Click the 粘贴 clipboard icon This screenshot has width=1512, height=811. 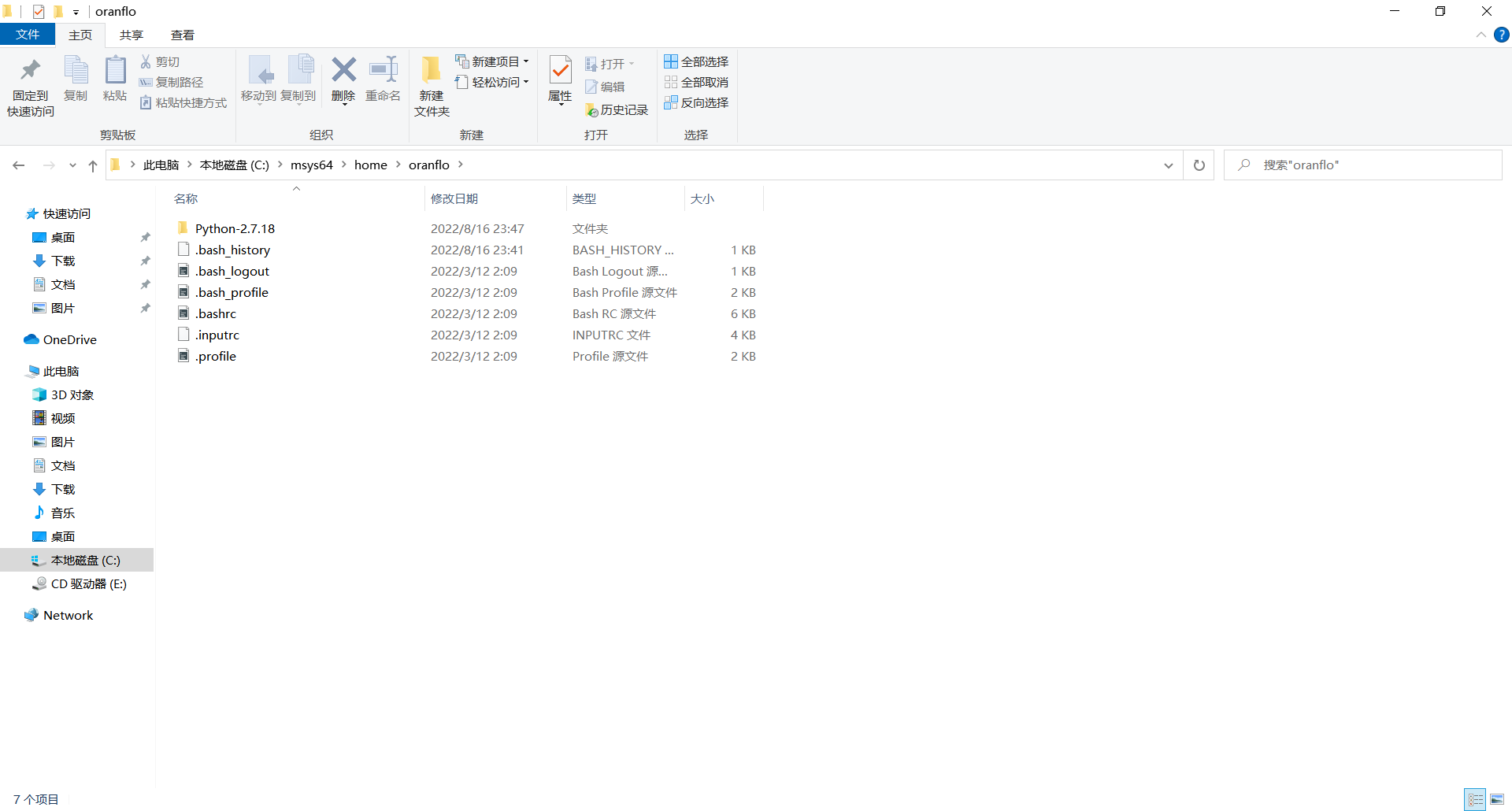pyautogui.click(x=115, y=70)
